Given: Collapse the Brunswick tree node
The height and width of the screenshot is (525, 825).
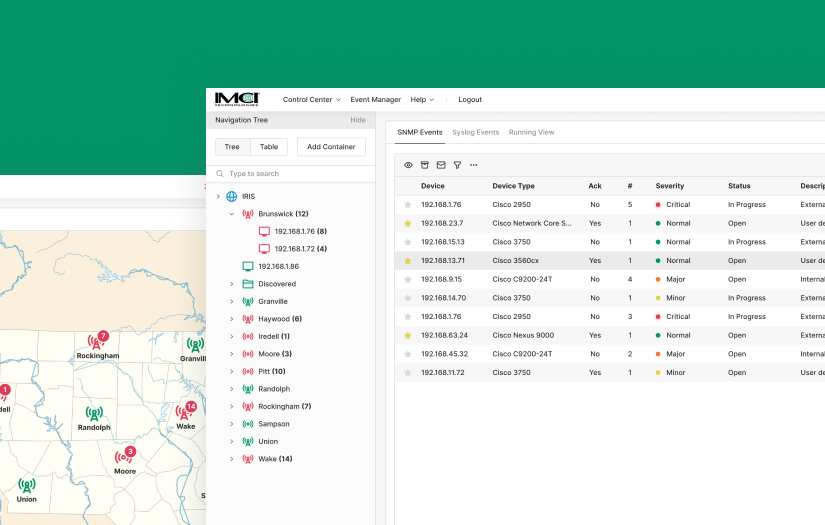Looking at the screenshot, I should (232, 214).
